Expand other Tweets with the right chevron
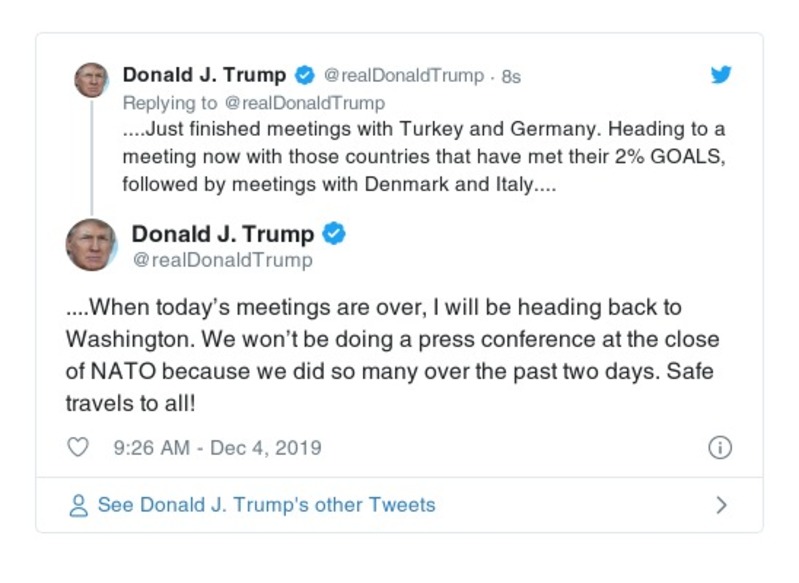799x583 pixels. pos(721,505)
